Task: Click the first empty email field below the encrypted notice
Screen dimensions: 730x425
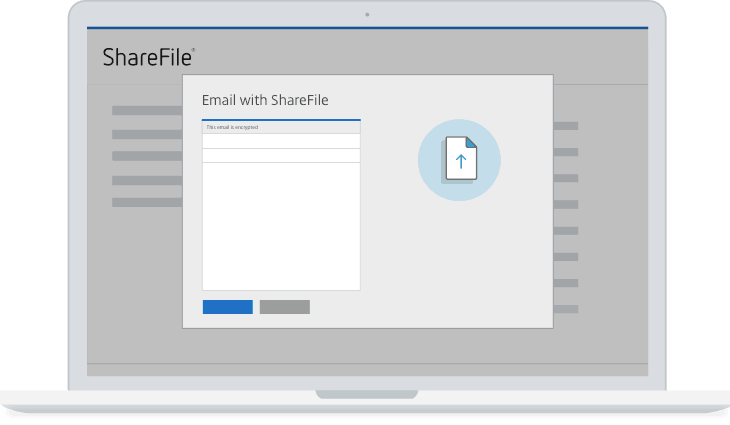Action: tap(281, 141)
